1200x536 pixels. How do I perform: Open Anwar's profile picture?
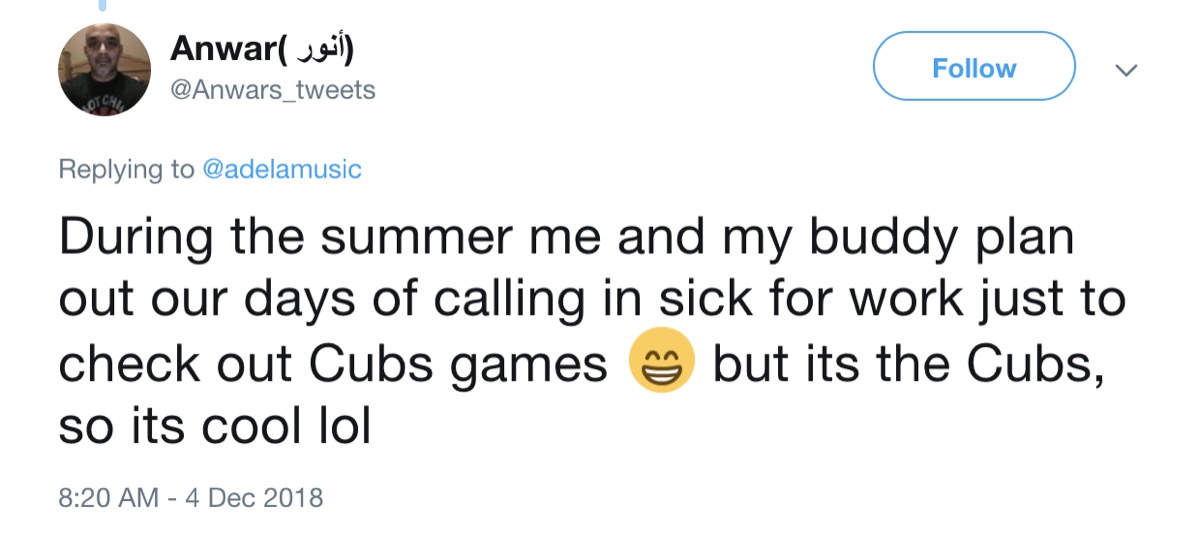pyautogui.click(x=104, y=69)
